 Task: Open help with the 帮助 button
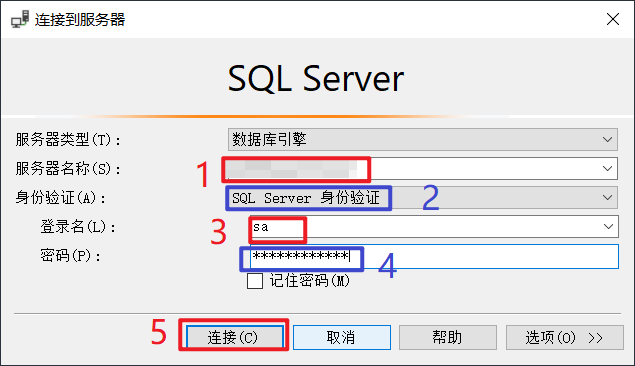point(447,337)
